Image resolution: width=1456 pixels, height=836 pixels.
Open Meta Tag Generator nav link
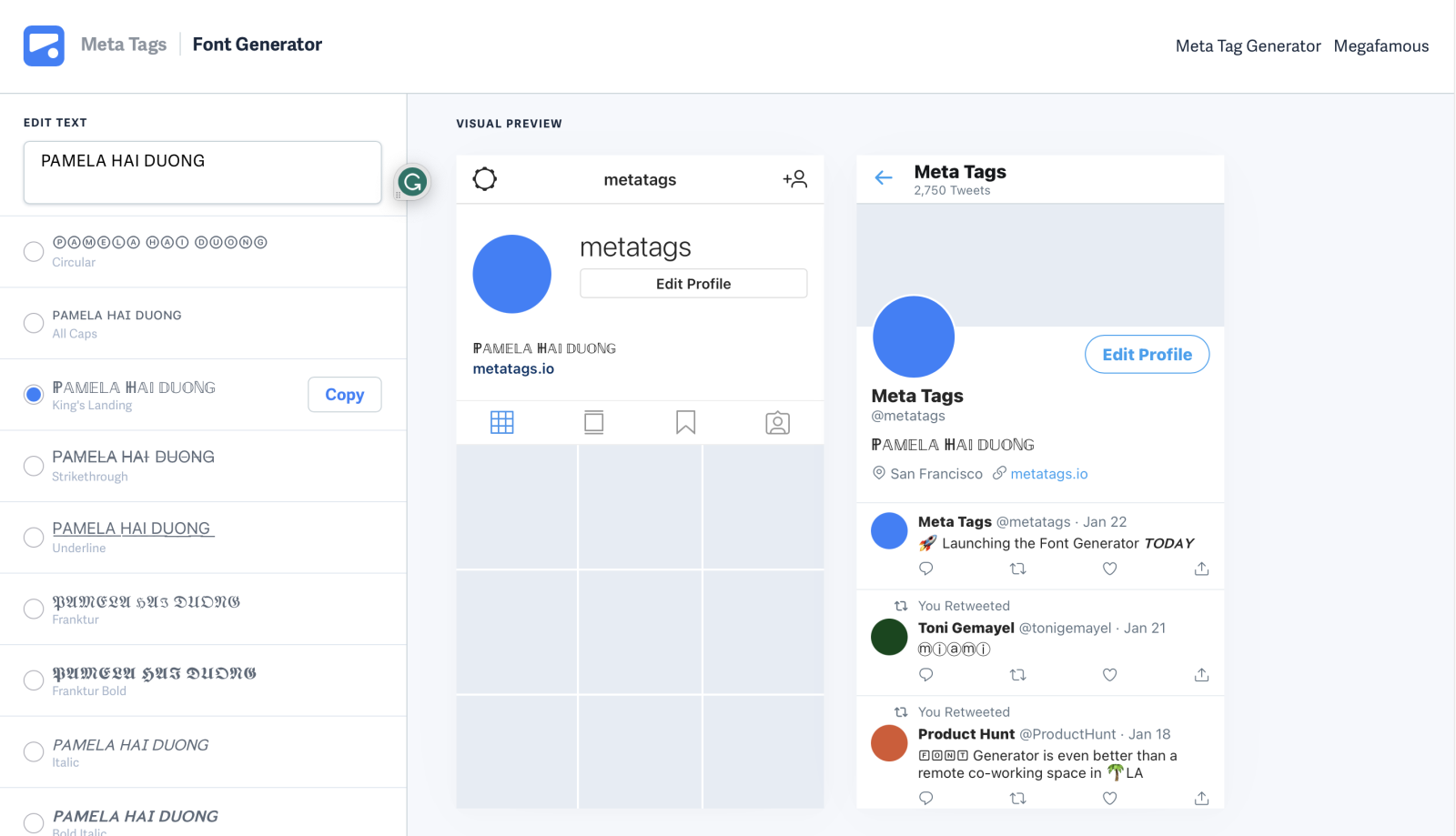(x=1248, y=46)
